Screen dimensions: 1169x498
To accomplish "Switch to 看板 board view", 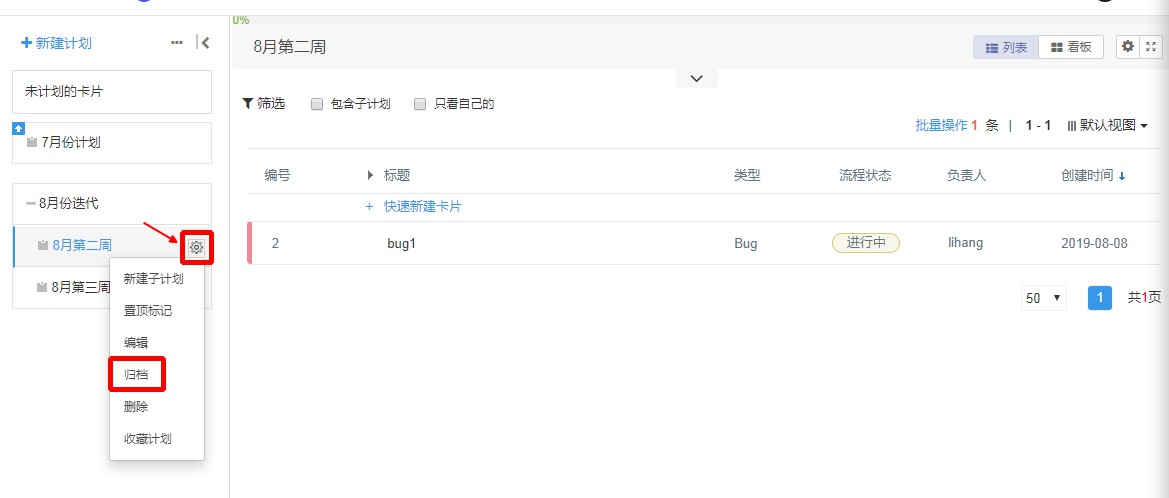I will tap(1070, 47).
